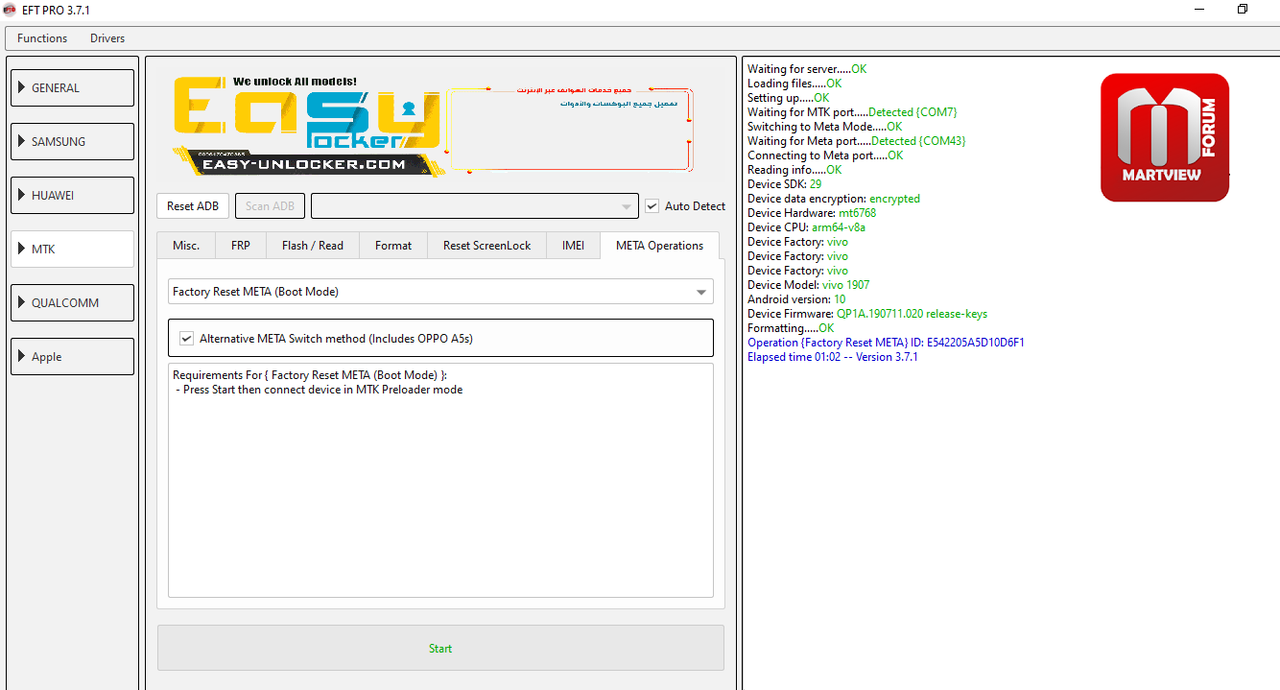Screen dimensions: 1280x690
Task: Click 'Loading files.....OK' log line
Action: click(x=794, y=83)
